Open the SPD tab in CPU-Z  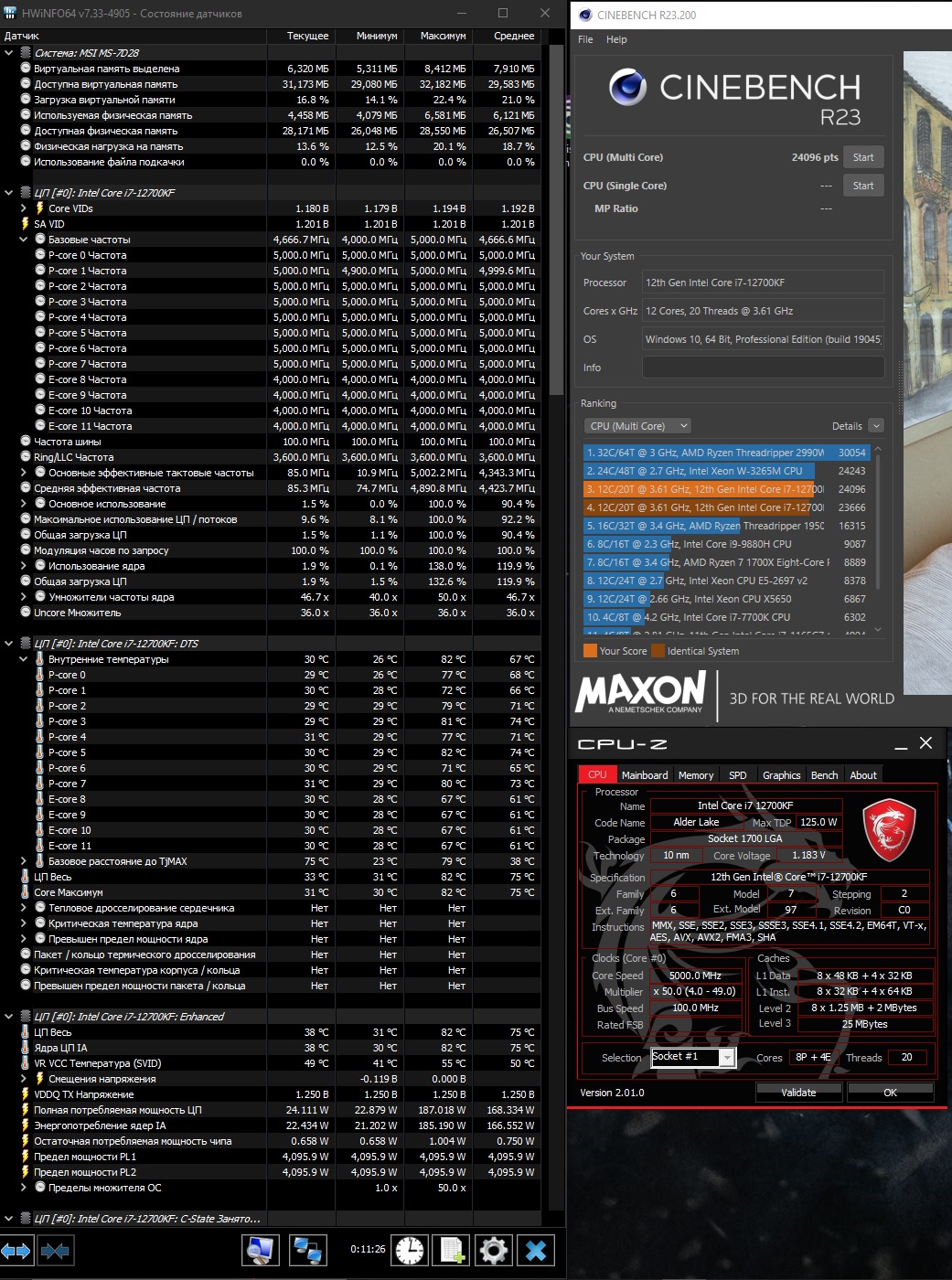(x=737, y=775)
